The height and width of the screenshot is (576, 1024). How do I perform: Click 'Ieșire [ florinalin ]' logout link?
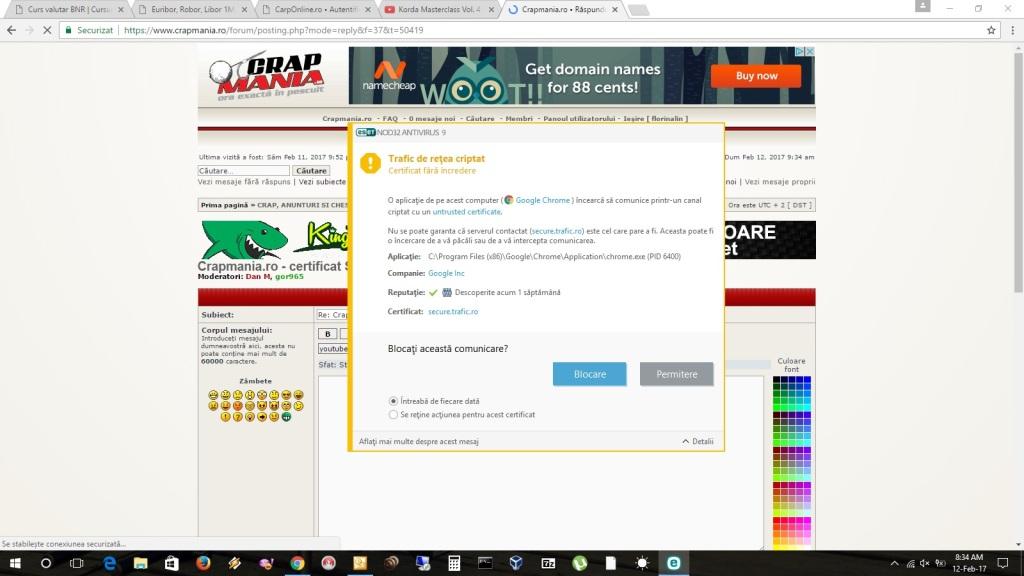(x=656, y=119)
